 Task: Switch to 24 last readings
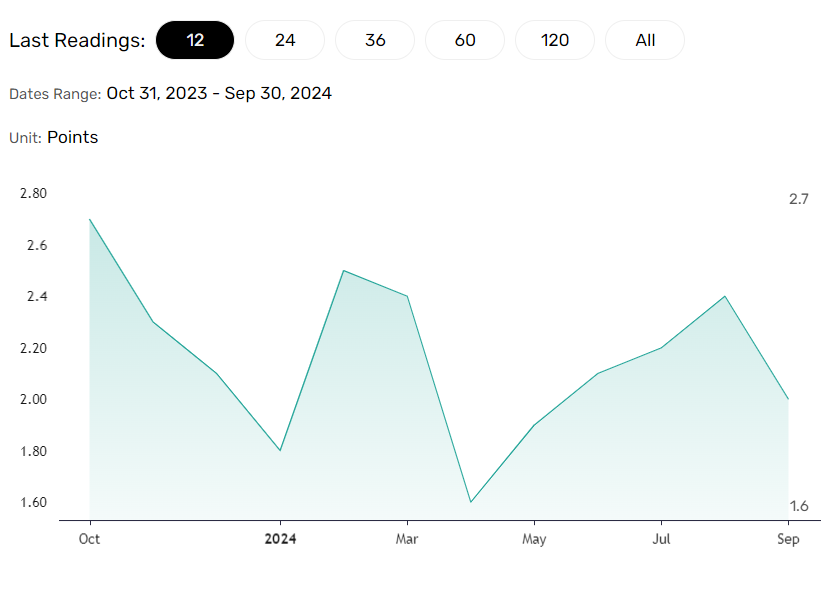[x=285, y=40]
